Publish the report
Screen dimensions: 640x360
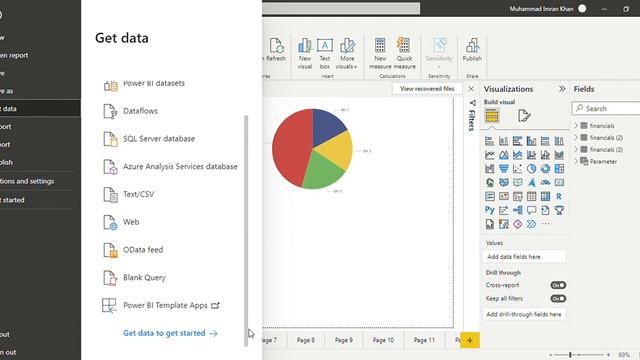click(472, 50)
